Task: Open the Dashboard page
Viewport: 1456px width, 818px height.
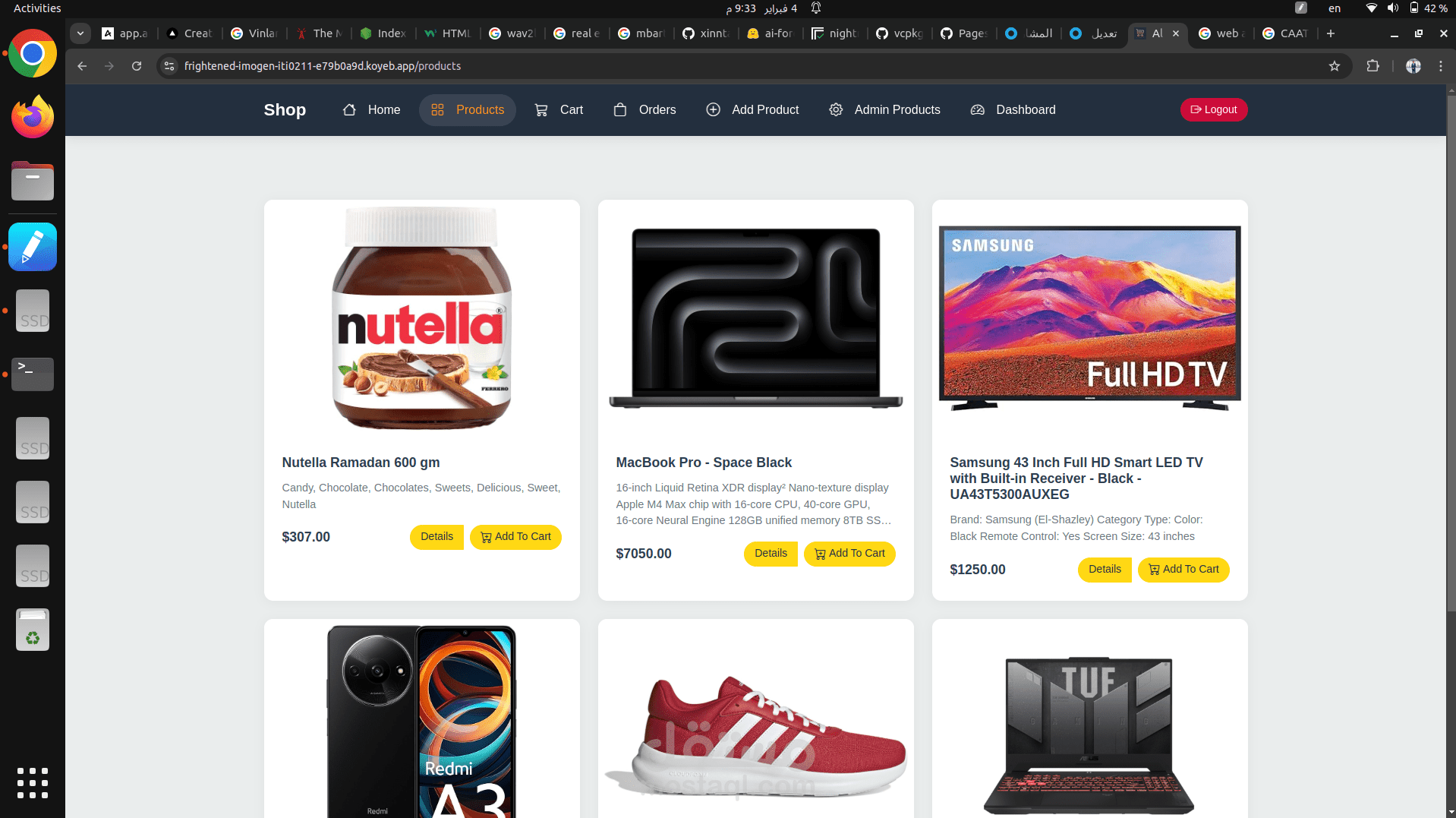Action: [x=1013, y=109]
